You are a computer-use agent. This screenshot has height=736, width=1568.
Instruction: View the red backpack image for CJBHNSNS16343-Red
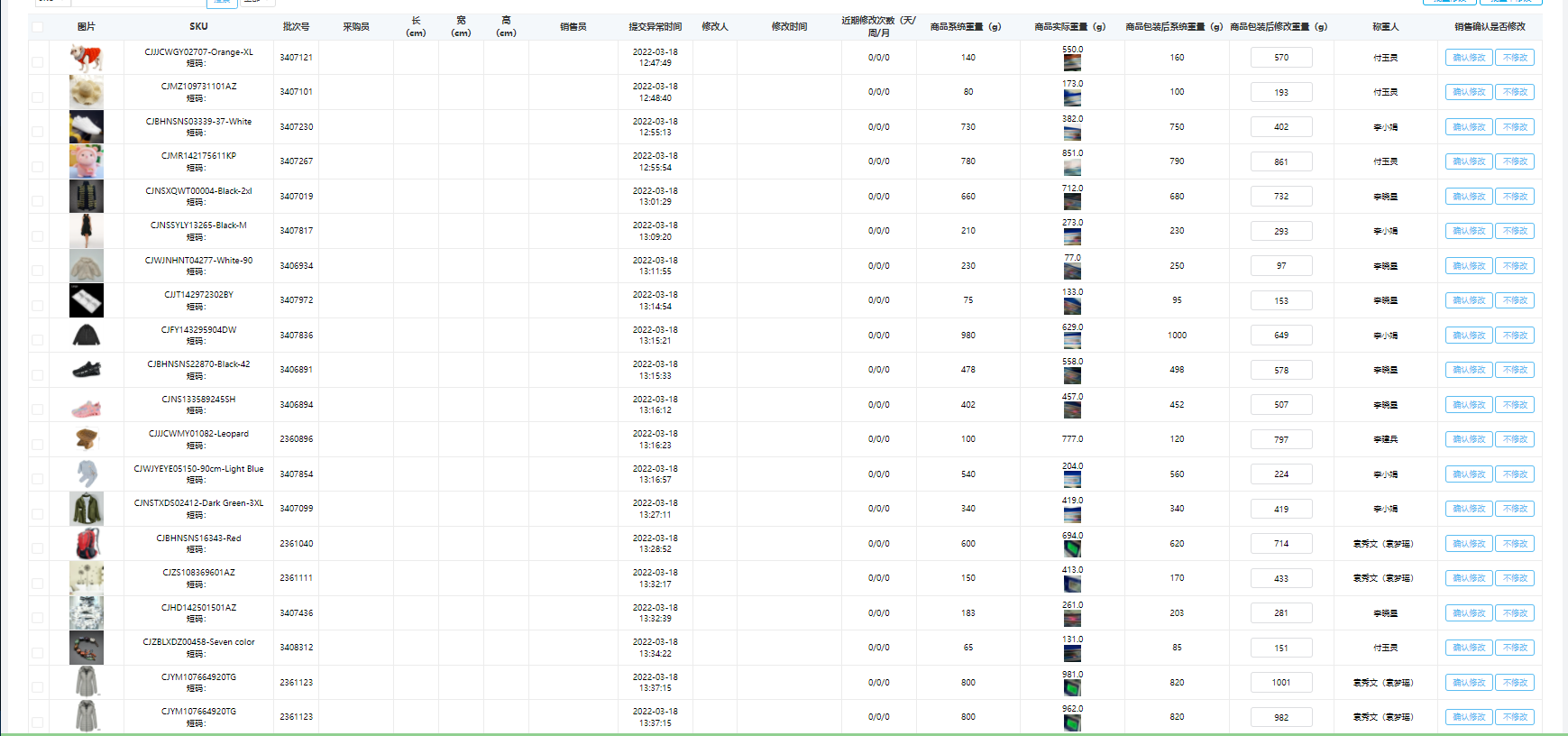[x=87, y=544]
